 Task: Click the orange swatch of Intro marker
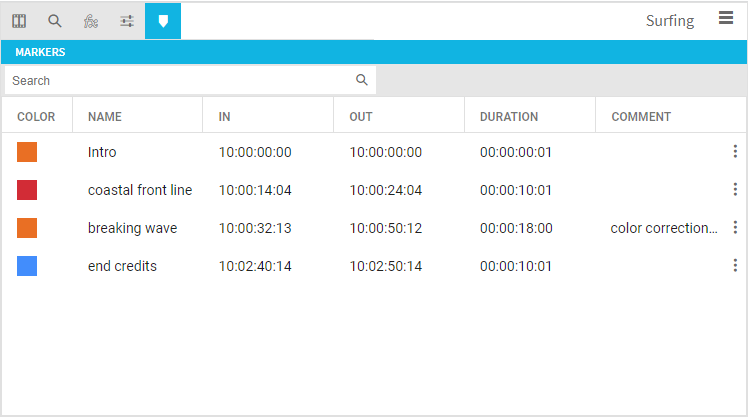(27, 152)
